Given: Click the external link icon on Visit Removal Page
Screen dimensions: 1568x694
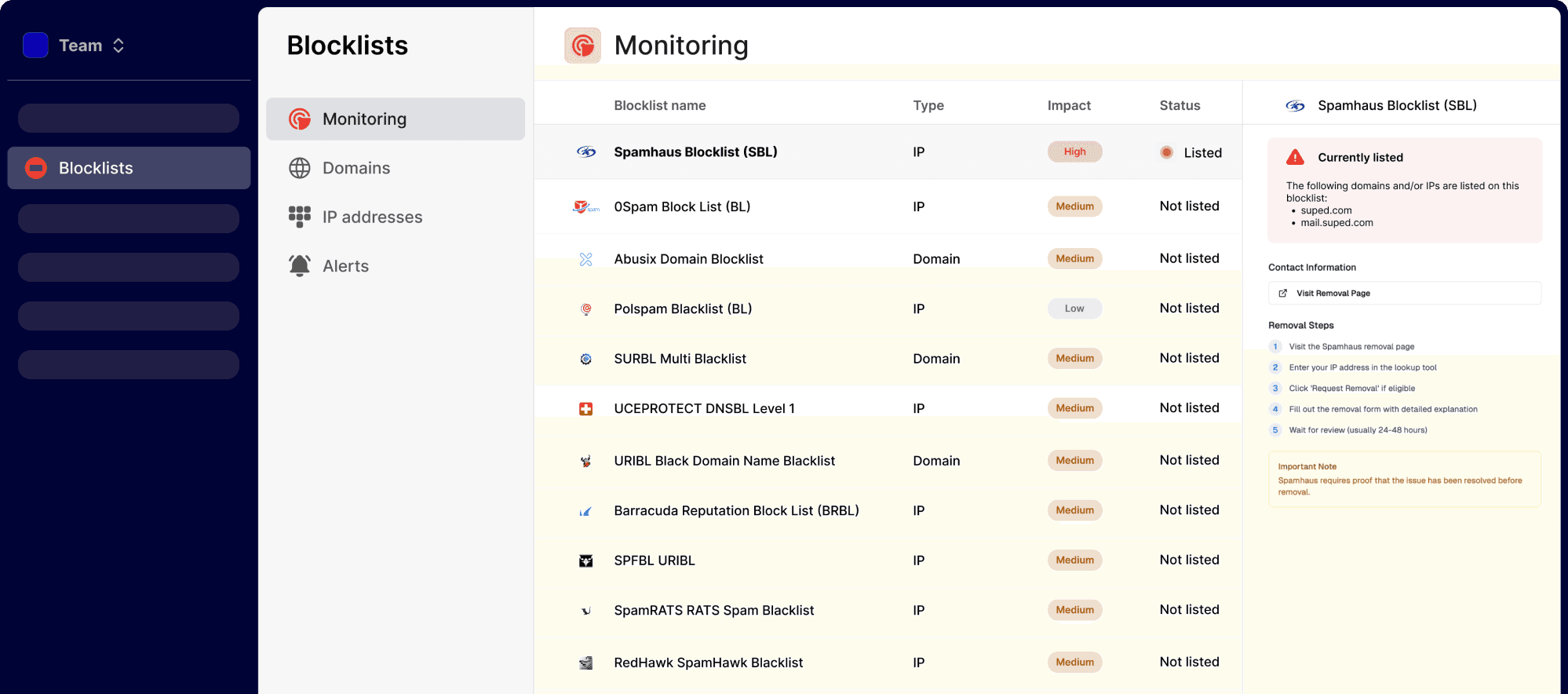Looking at the screenshot, I should pyautogui.click(x=1283, y=294).
